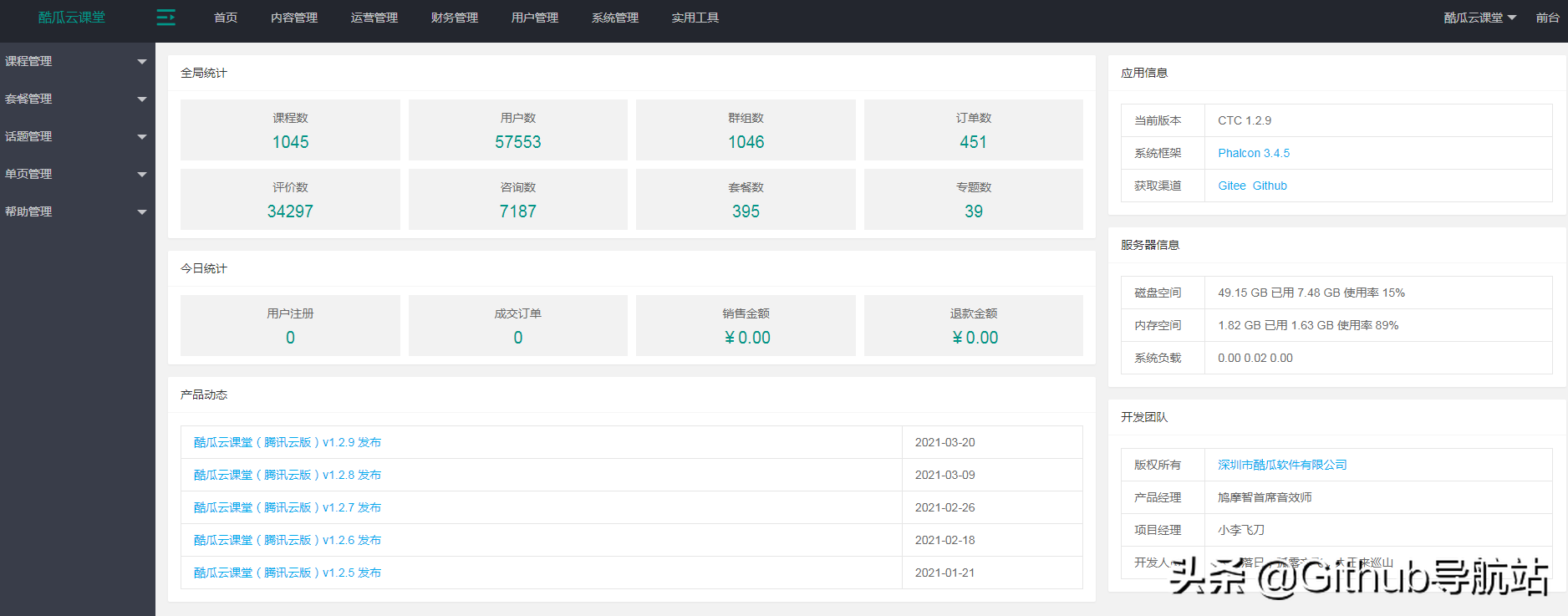Open the 首页 menu

(226, 18)
